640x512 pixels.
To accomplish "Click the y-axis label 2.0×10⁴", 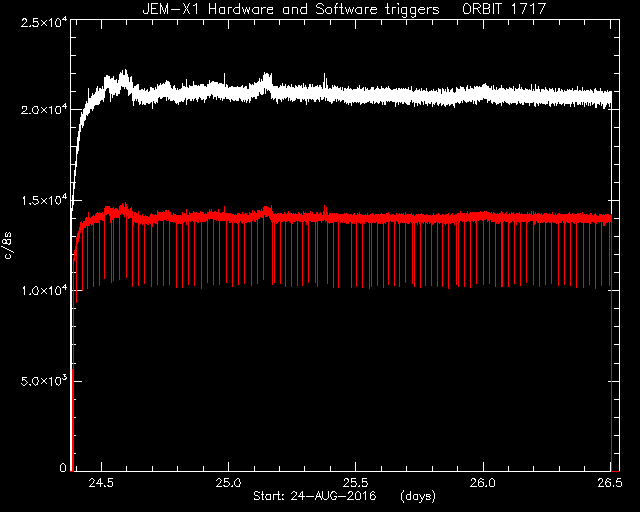I will click(44, 109).
